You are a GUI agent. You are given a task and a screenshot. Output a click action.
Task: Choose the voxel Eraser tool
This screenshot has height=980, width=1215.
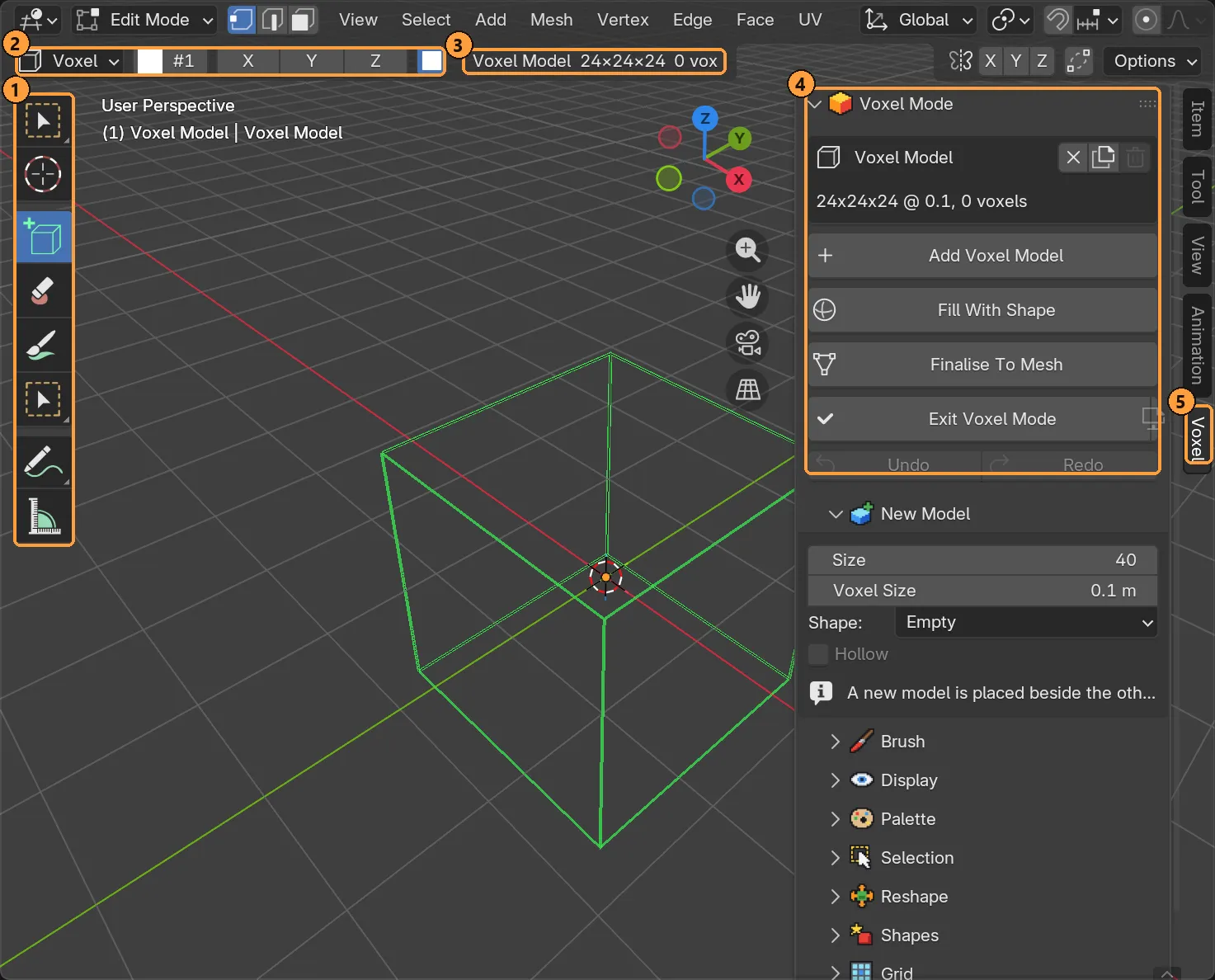43,290
